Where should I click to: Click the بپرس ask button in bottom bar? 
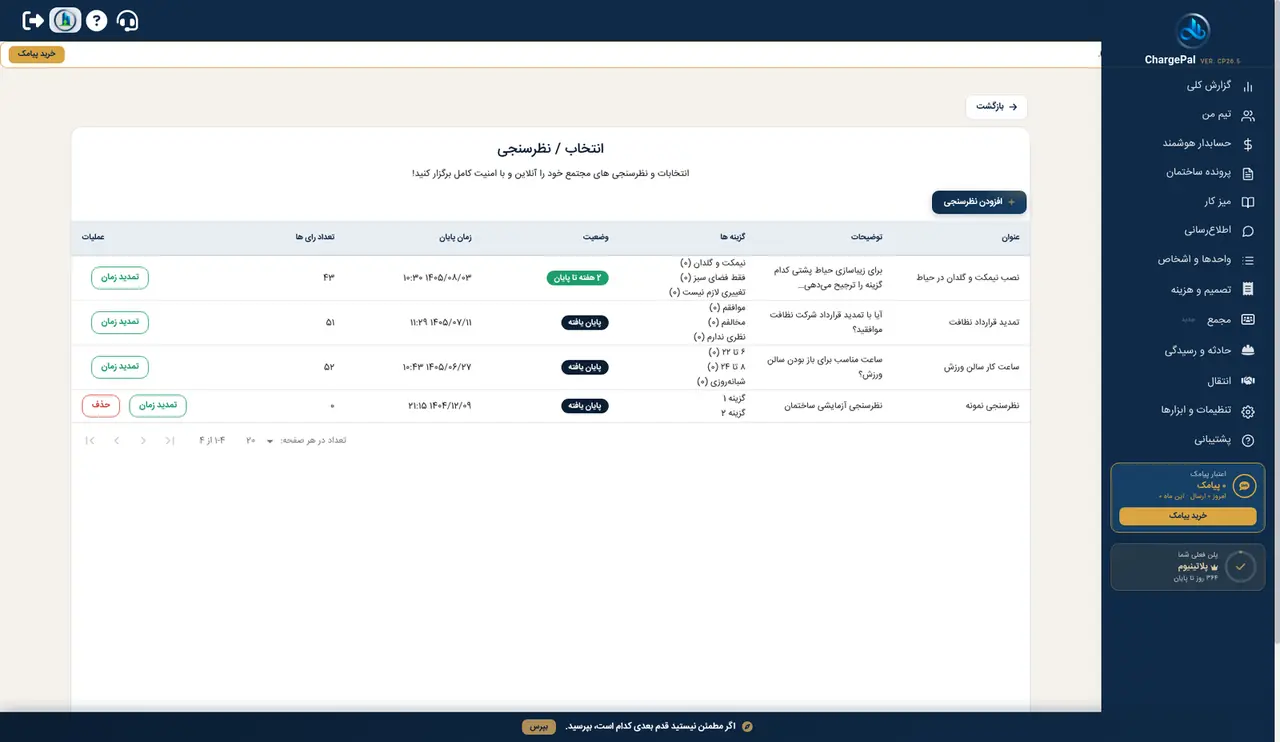pyautogui.click(x=539, y=726)
